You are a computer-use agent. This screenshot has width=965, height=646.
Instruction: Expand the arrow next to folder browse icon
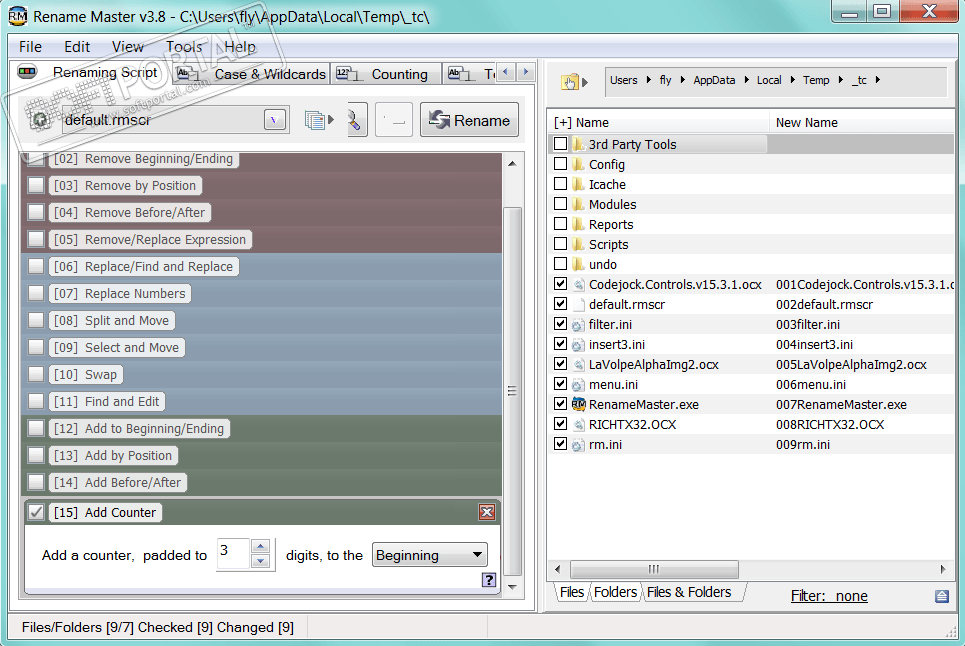click(585, 82)
